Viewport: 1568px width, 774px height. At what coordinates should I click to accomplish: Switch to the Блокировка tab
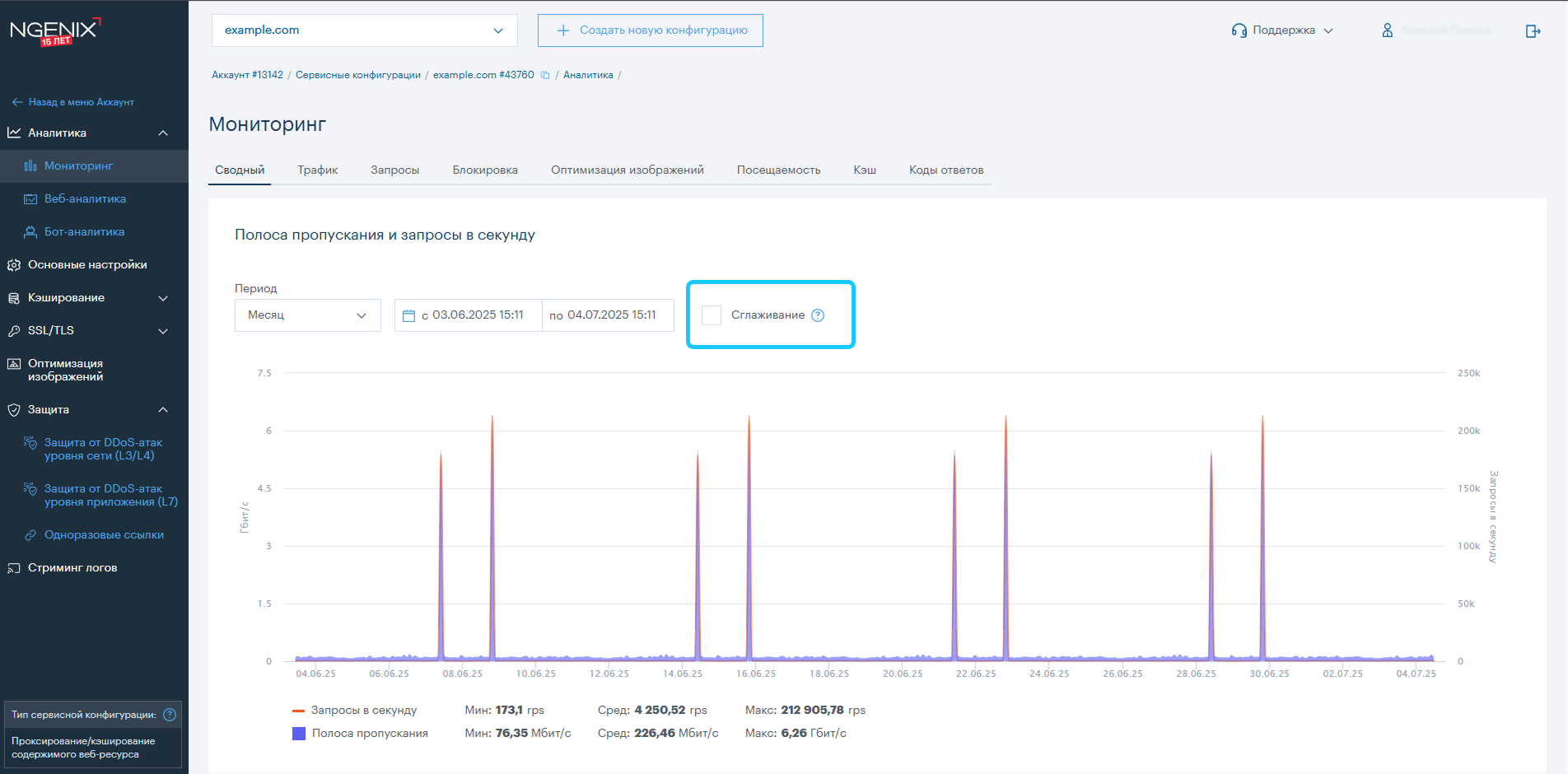pos(485,170)
